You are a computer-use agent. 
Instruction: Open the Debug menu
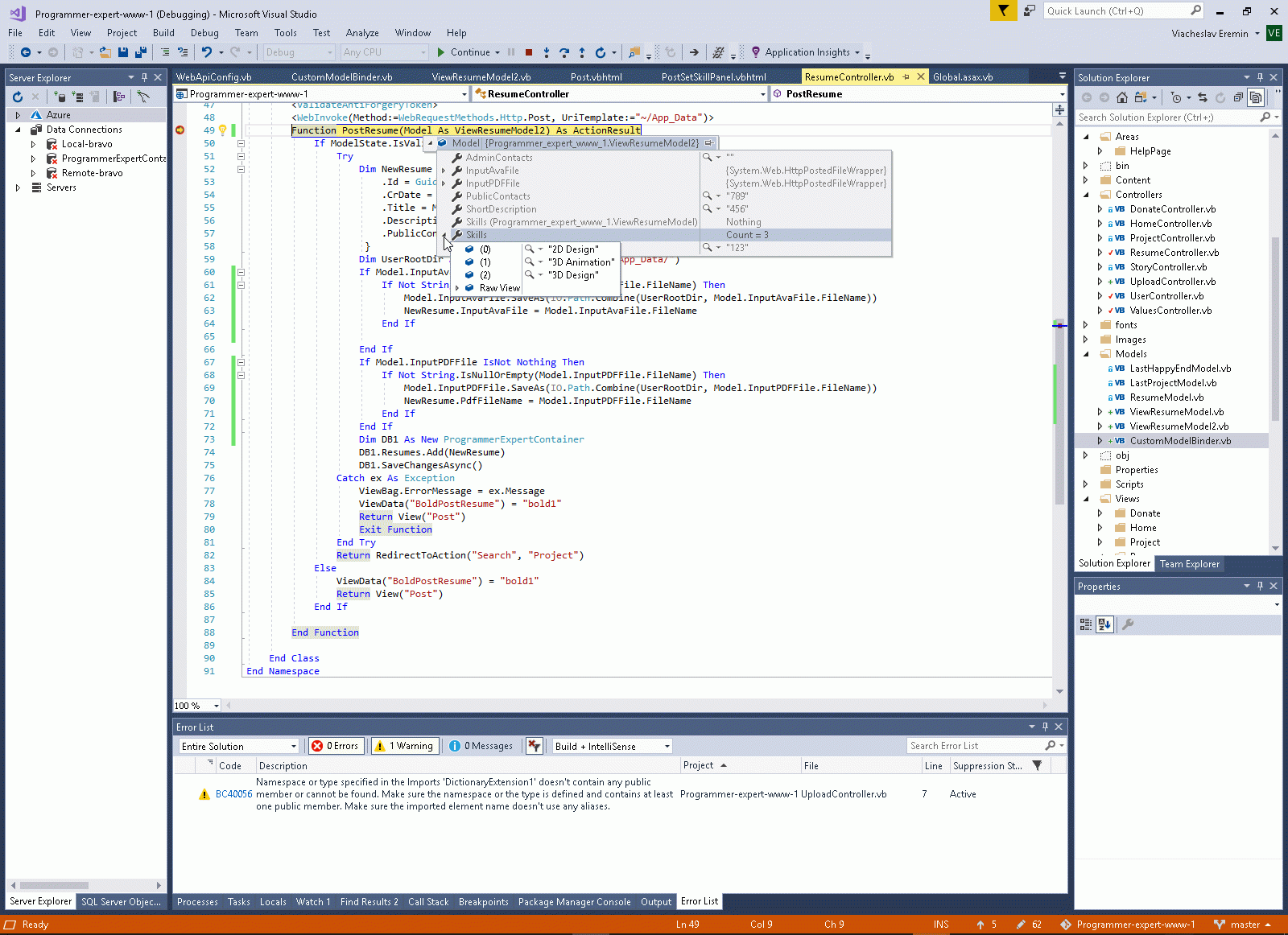point(204,33)
